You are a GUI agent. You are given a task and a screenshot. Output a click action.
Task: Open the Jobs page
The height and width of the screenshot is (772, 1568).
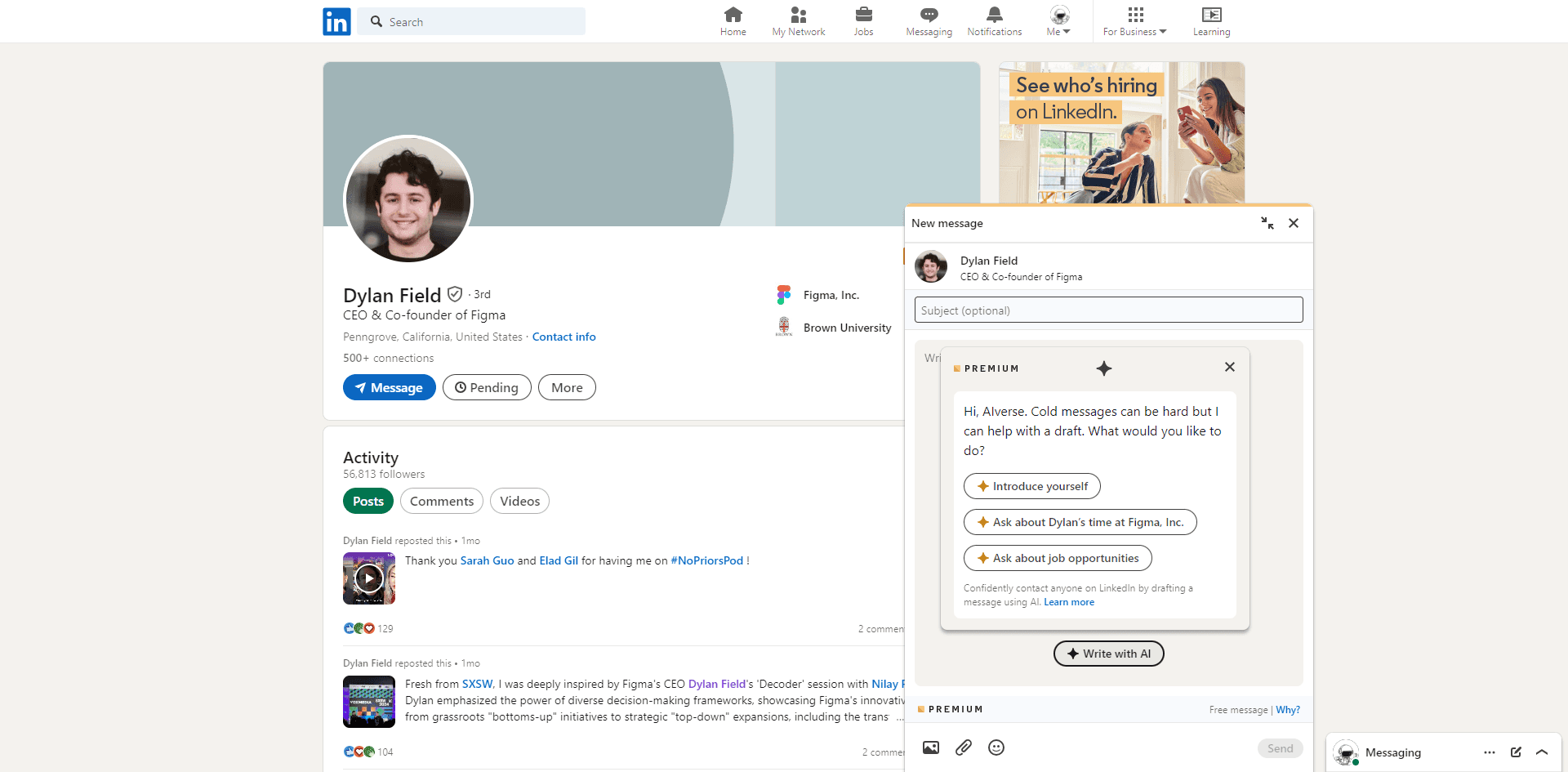pyautogui.click(x=863, y=20)
